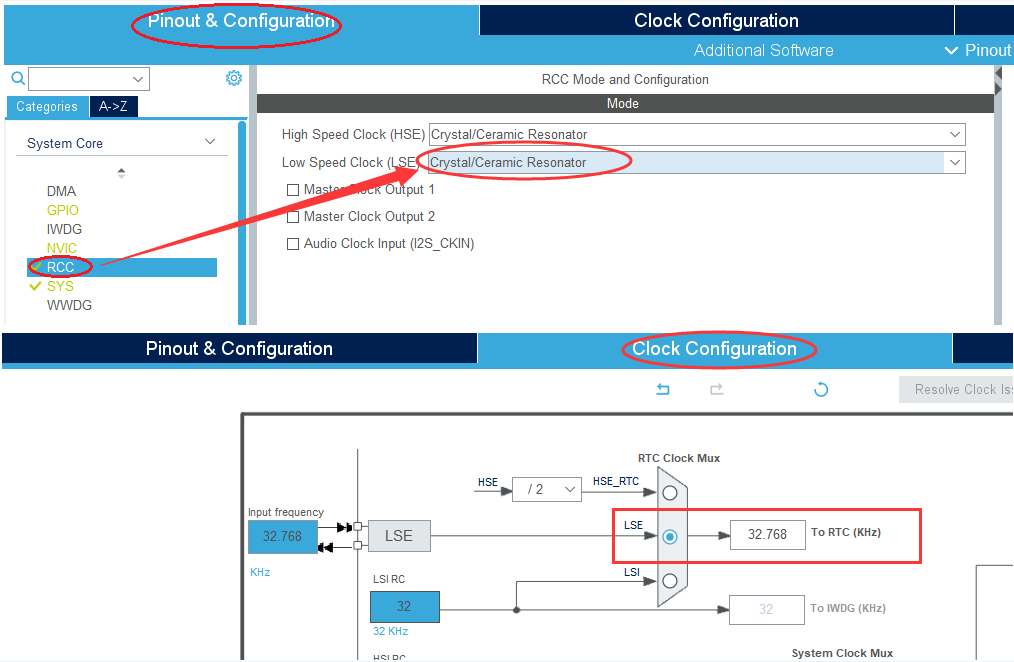Switch to the A->Z tab
The image size is (1014, 662).
point(113,106)
